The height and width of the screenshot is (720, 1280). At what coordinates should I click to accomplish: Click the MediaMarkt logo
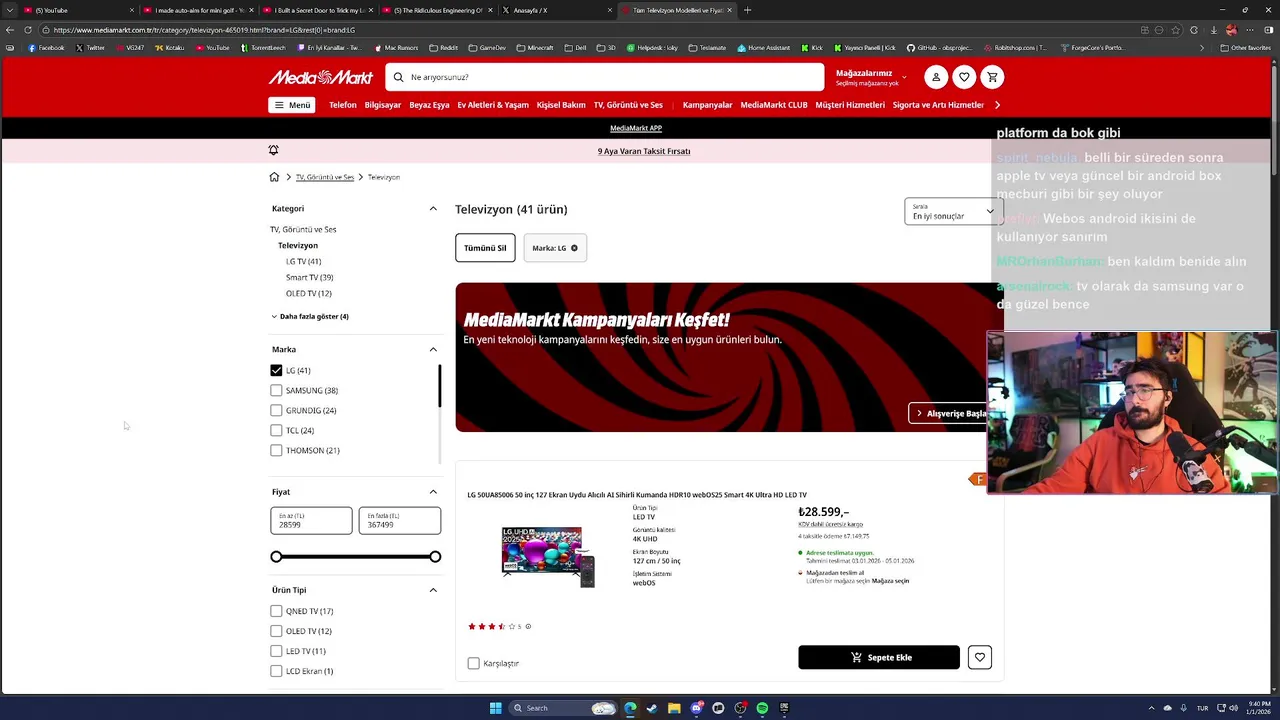click(x=321, y=77)
